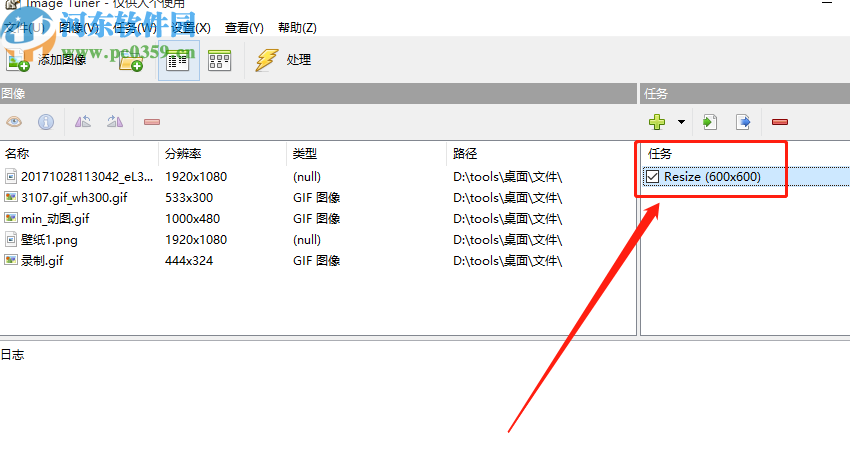
Task: Click the file icon of 3107.gif_wh300.gif
Action: [x=11, y=197]
